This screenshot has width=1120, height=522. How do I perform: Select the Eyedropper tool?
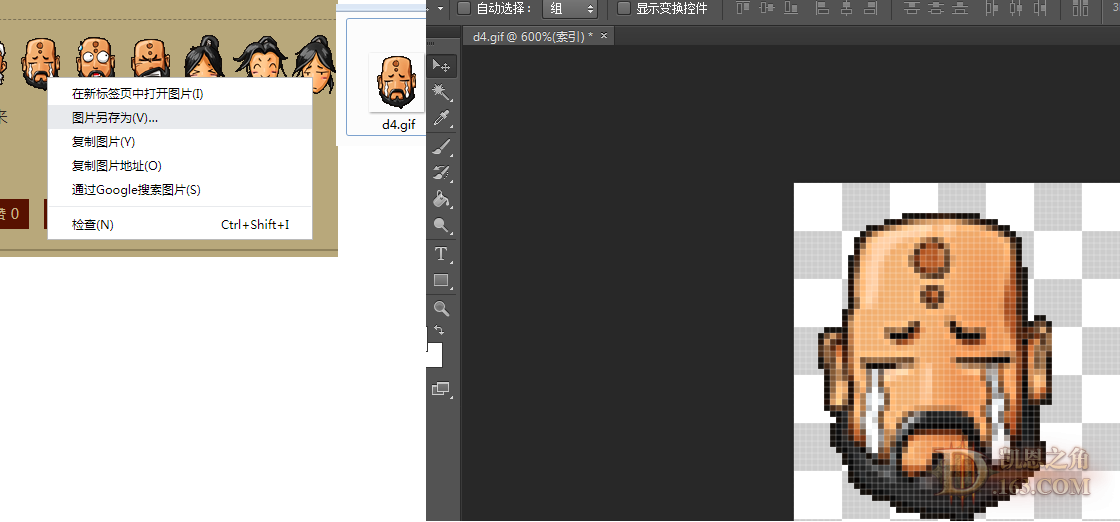click(x=441, y=118)
